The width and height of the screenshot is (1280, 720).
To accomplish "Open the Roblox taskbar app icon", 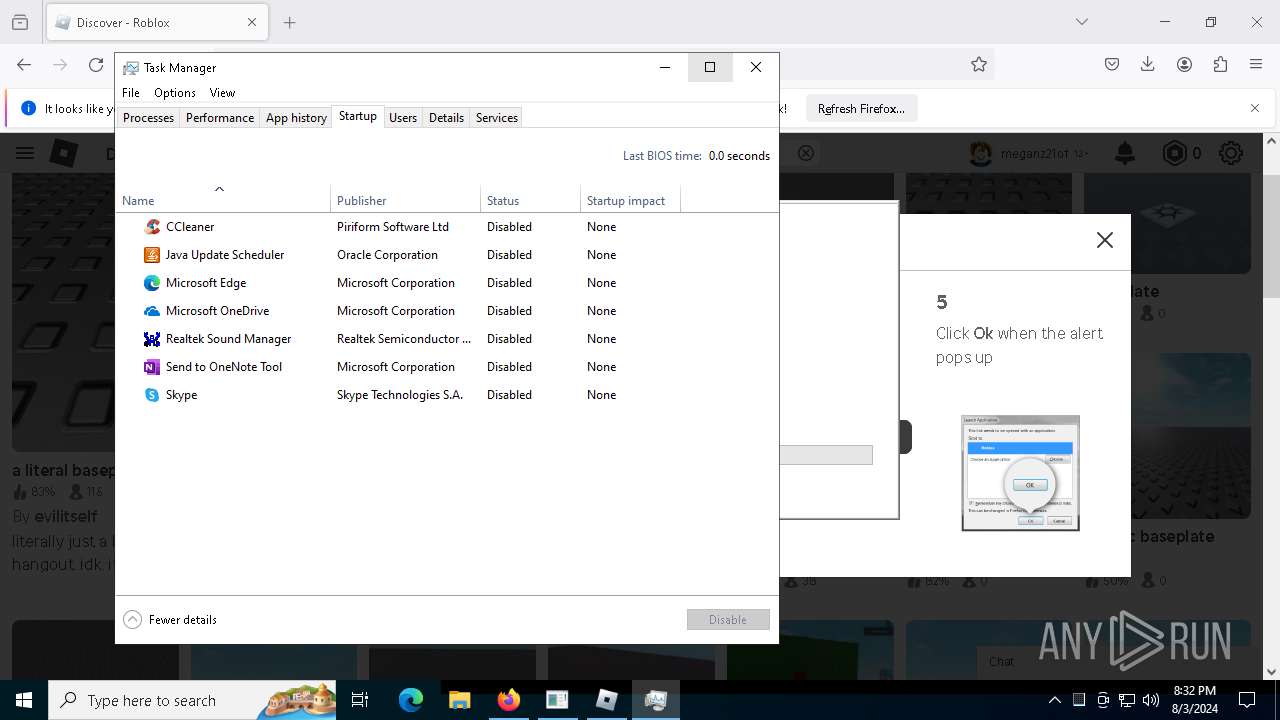I will tap(606, 700).
